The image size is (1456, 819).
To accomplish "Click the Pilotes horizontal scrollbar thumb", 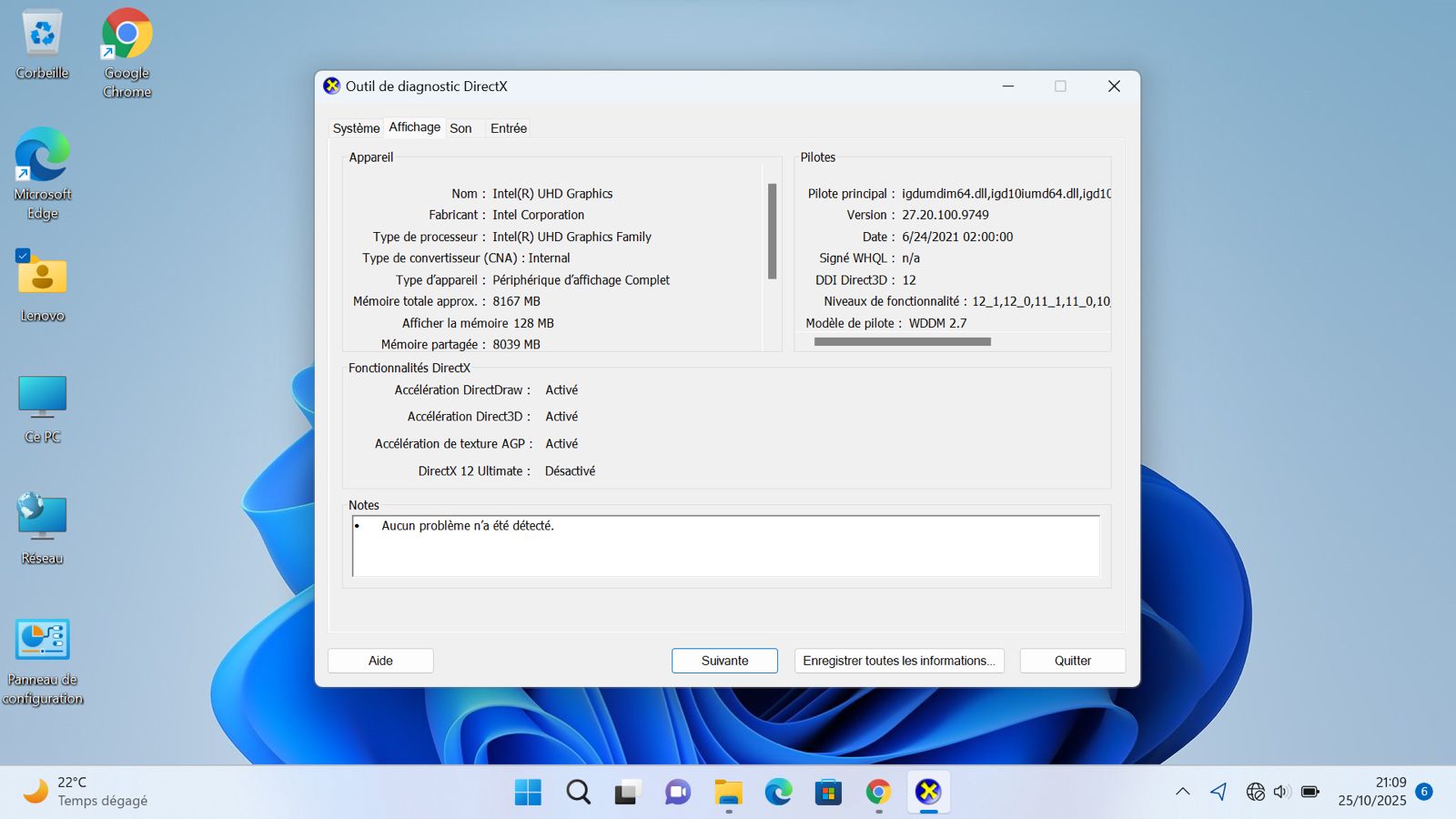I will click(902, 342).
